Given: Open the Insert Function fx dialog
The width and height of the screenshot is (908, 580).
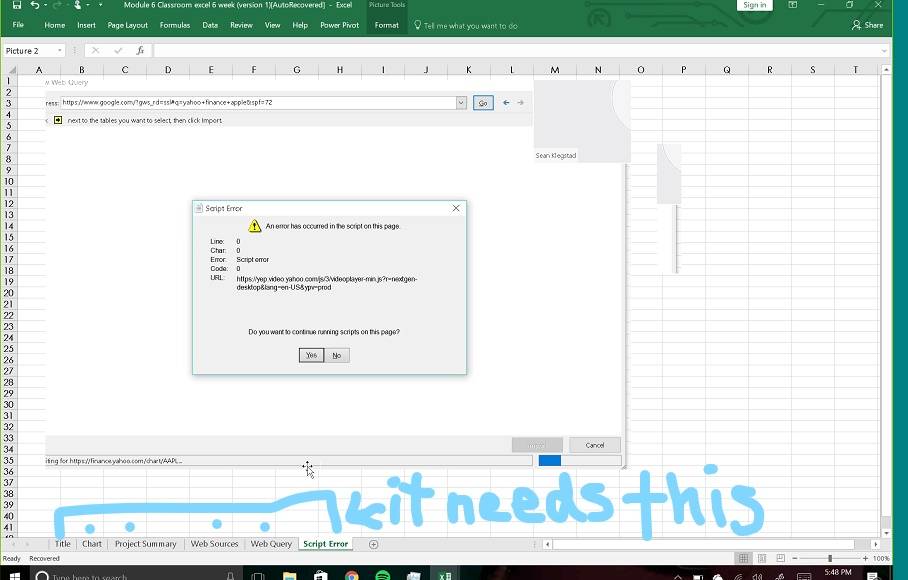Looking at the screenshot, I should click(x=140, y=51).
